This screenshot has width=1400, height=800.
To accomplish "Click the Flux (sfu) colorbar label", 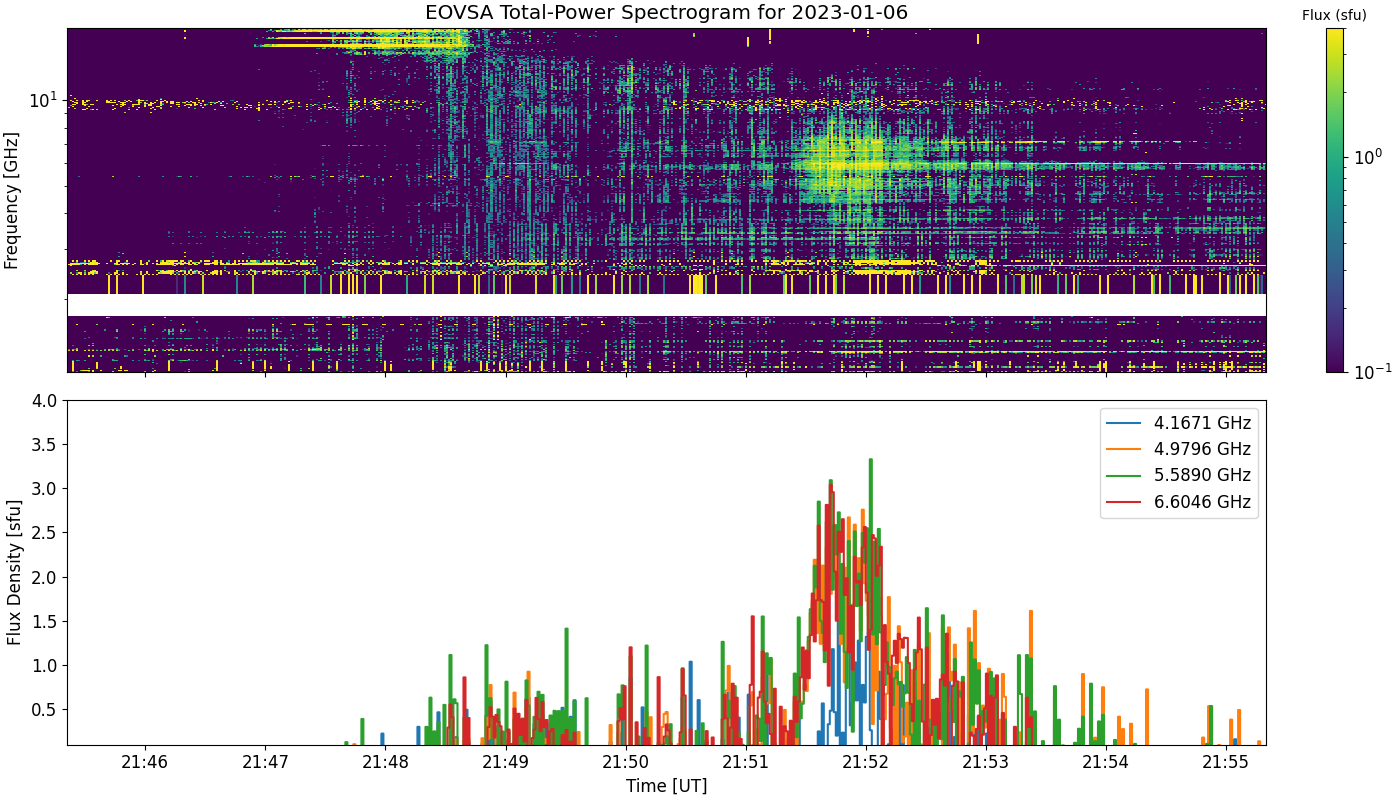I will click(x=1334, y=15).
